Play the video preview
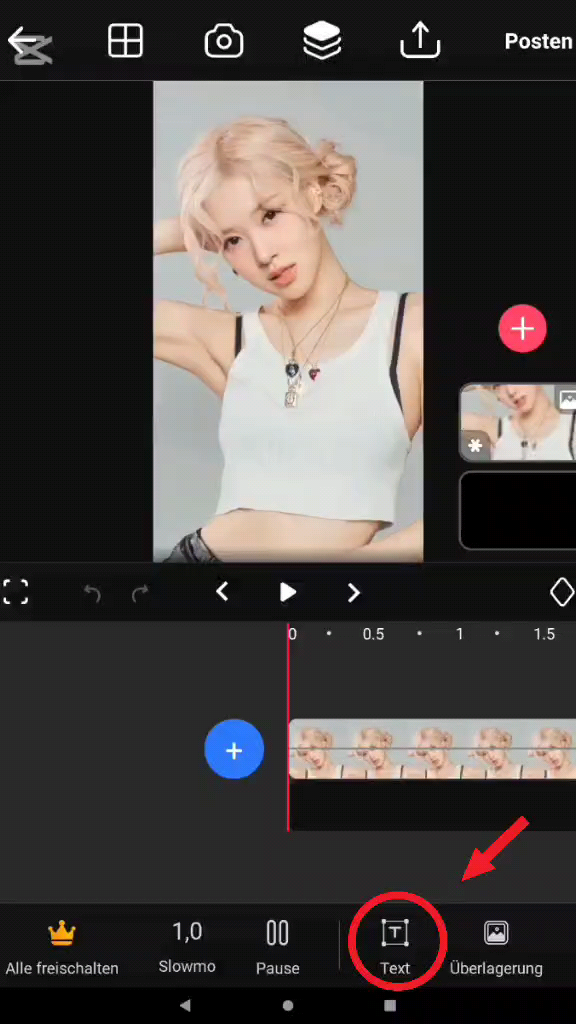Viewport: 576px width, 1024px height. tap(288, 592)
